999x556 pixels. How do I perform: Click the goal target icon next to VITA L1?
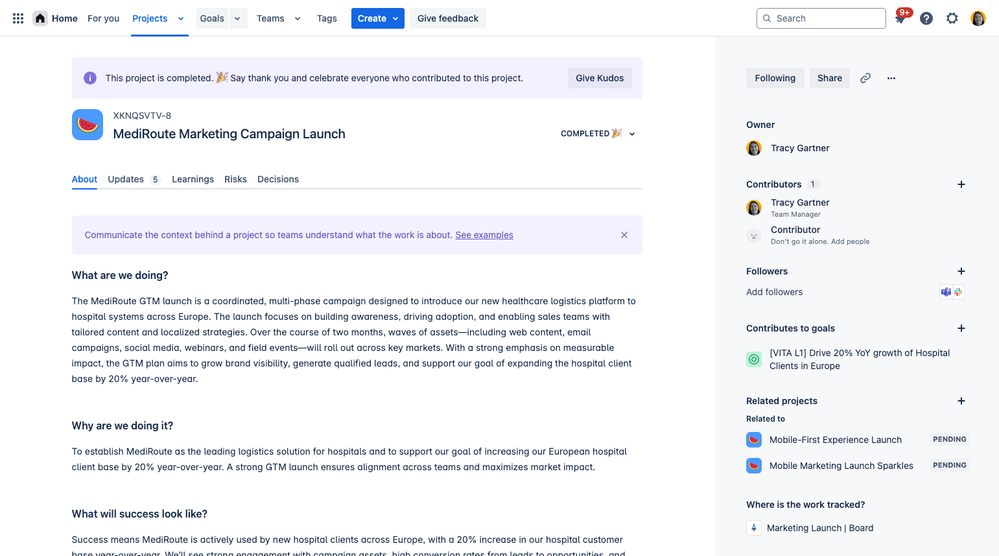tap(754, 359)
